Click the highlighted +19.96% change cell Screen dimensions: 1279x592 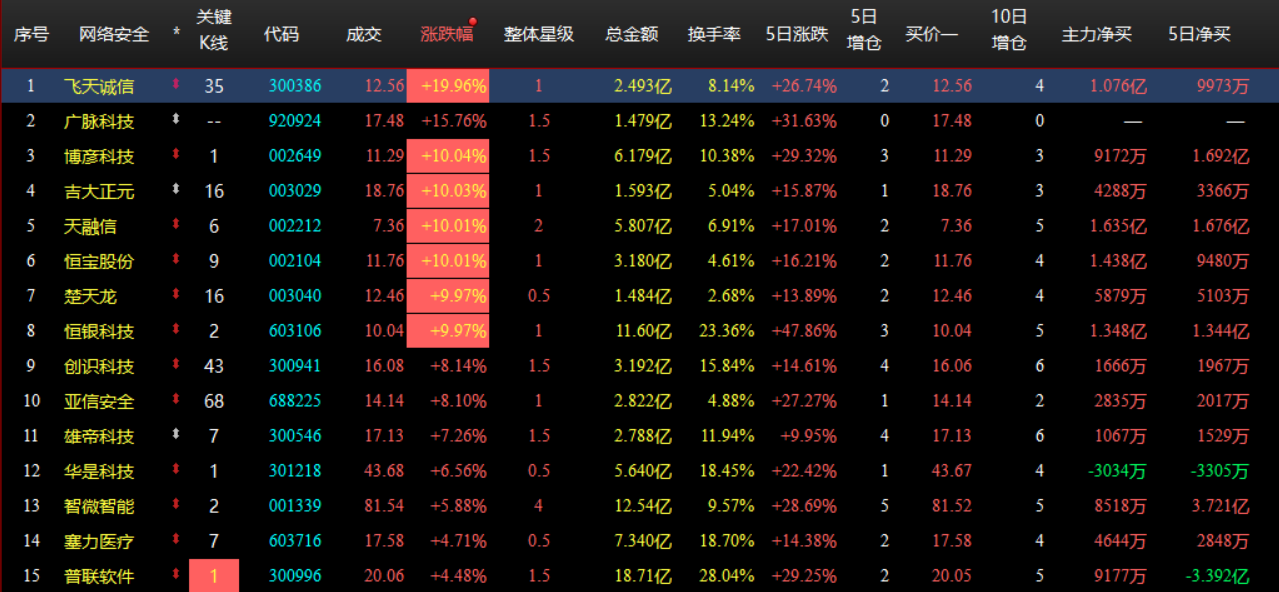click(447, 86)
